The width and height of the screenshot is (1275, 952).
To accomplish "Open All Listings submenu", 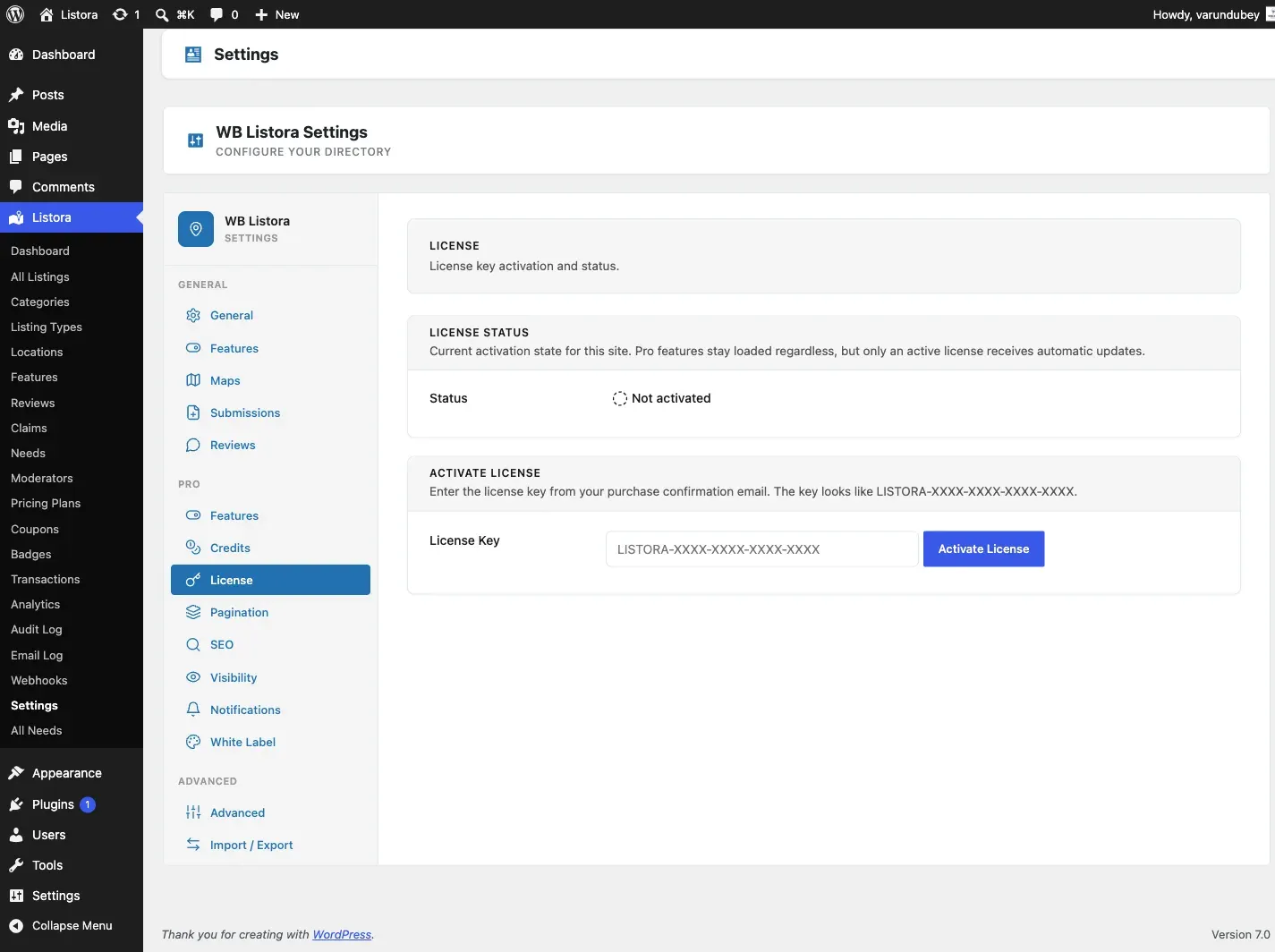I will point(40,276).
